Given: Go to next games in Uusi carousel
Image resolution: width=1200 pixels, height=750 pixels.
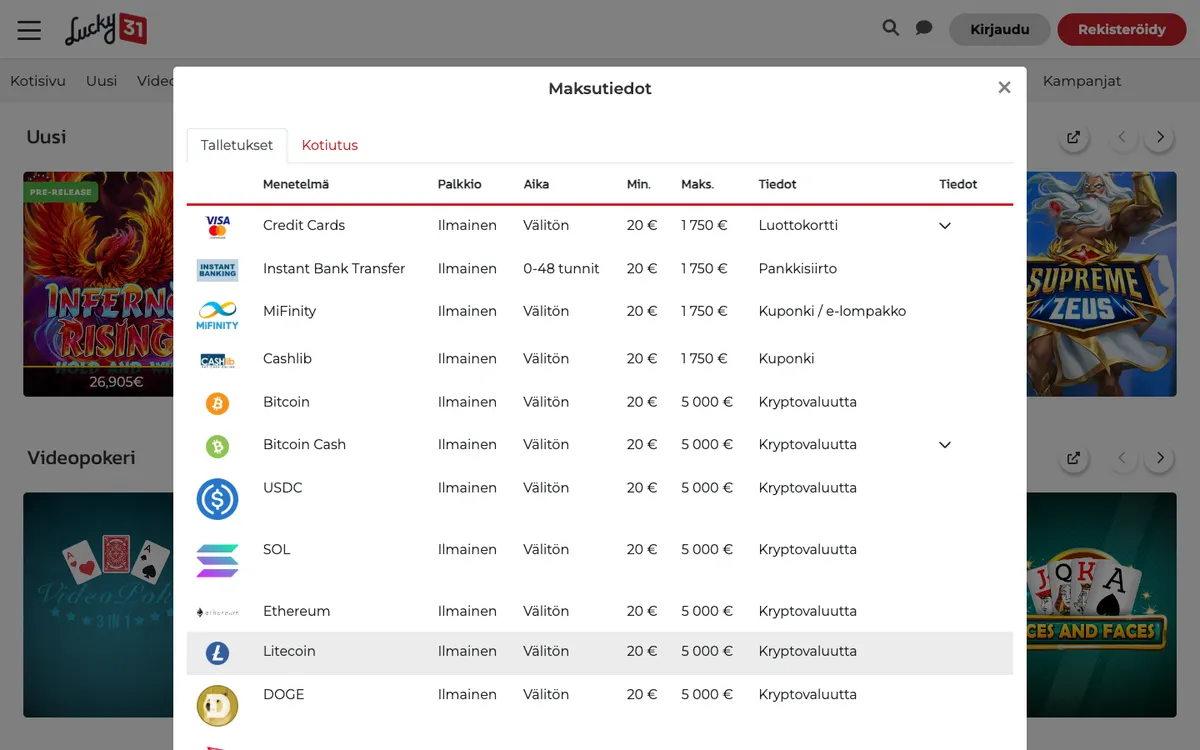Looking at the screenshot, I should (x=1160, y=137).
